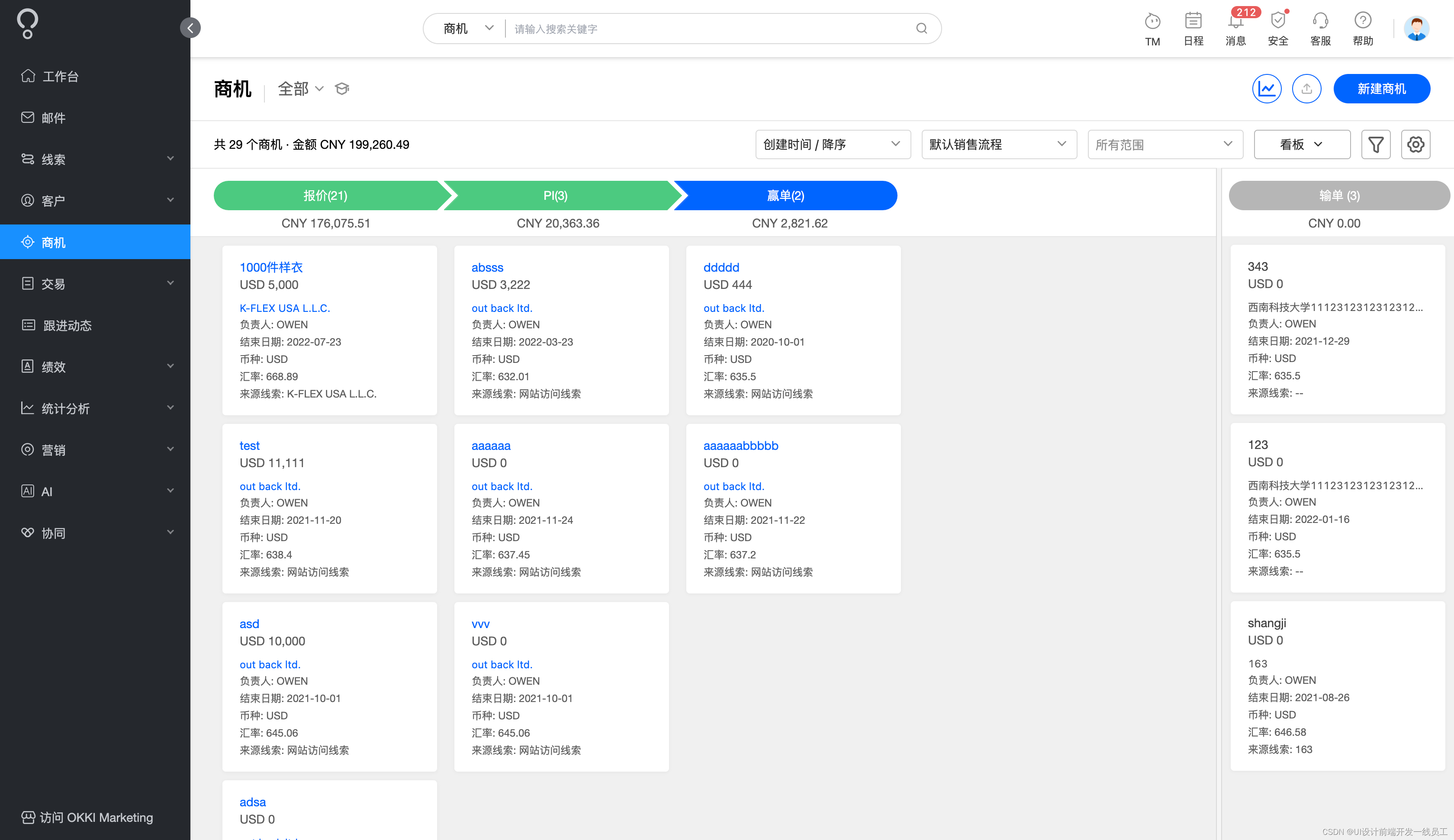This screenshot has height=840, width=1454.
Task: Open the aaaaaabbbbb opportunity
Action: 741,446
